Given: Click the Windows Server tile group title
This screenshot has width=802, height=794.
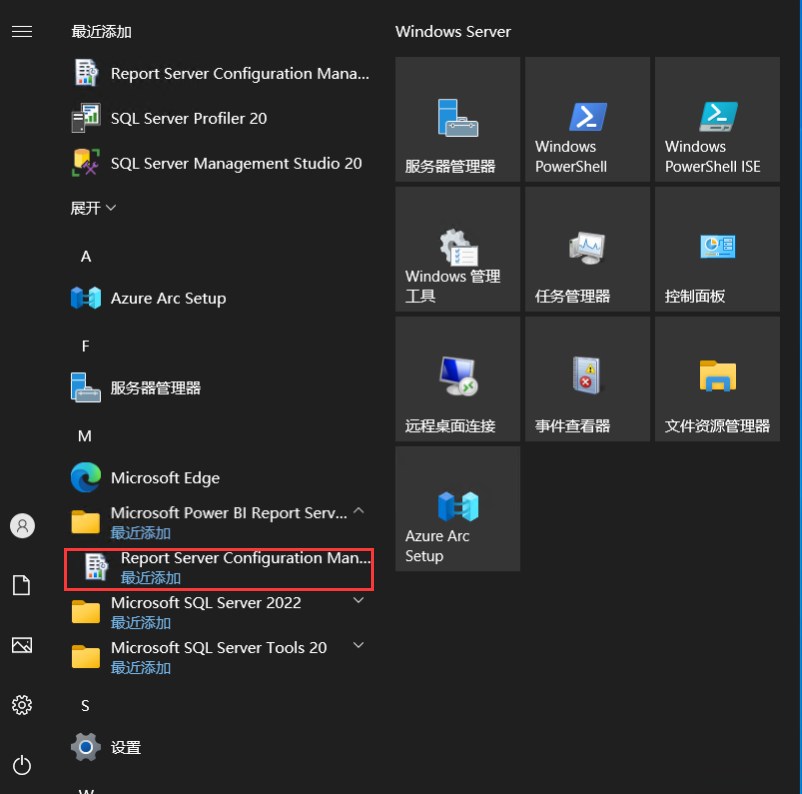Looking at the screenshot, I should [x=453, y=32].
